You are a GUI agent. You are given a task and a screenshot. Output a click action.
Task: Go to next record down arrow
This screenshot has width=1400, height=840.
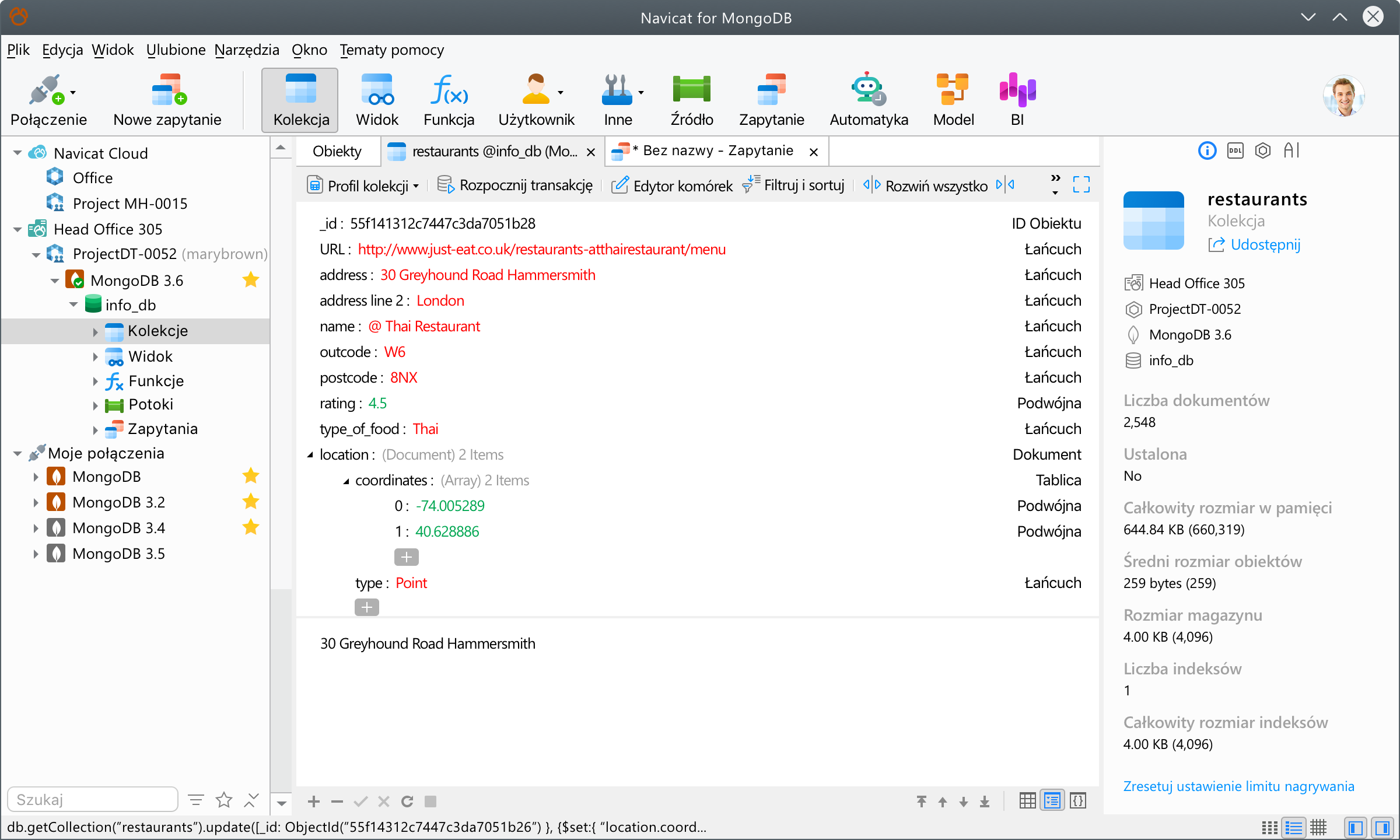tap(964, 801)
